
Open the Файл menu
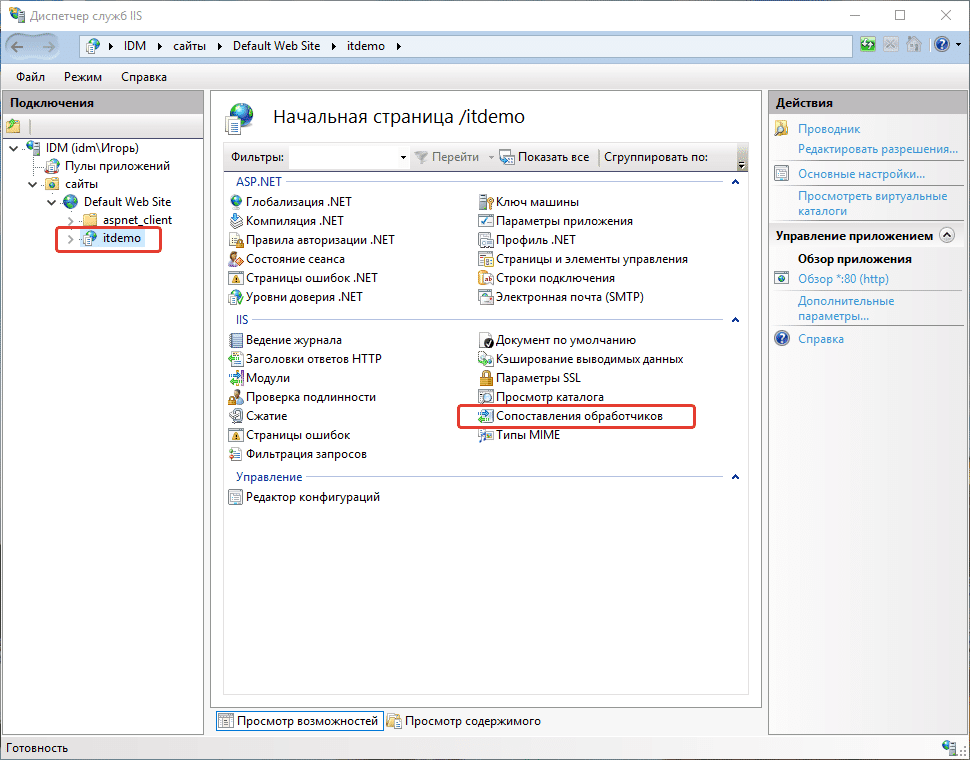30,76
